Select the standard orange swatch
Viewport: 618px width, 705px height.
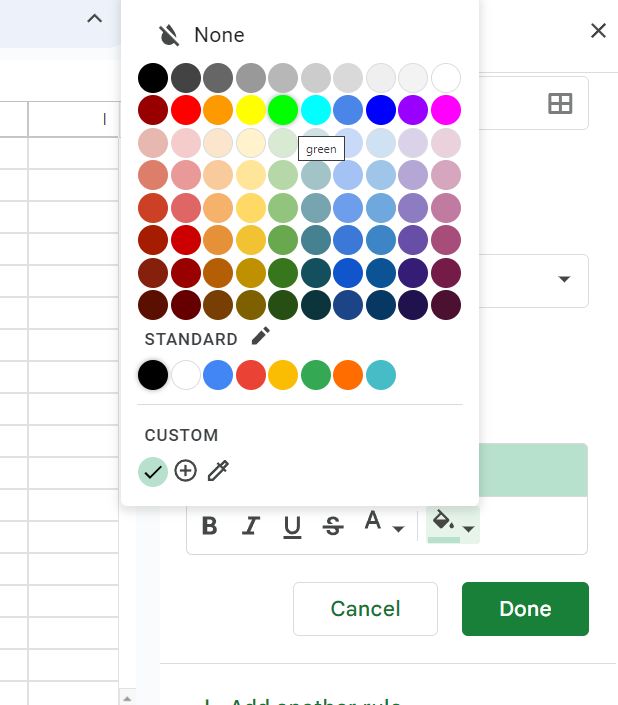(x=348, y=375)
